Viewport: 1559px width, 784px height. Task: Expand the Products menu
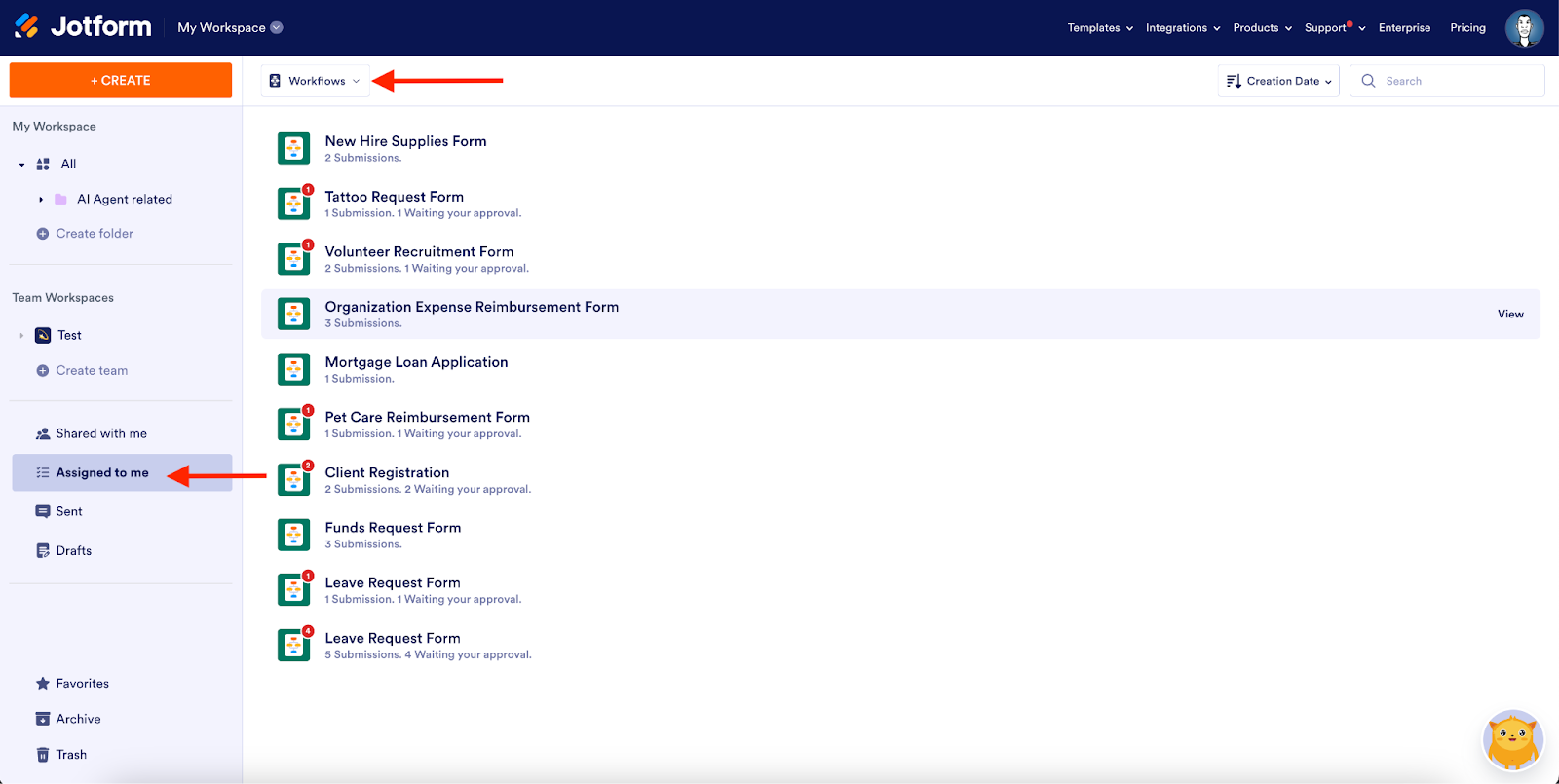(x=1262, y=28)
